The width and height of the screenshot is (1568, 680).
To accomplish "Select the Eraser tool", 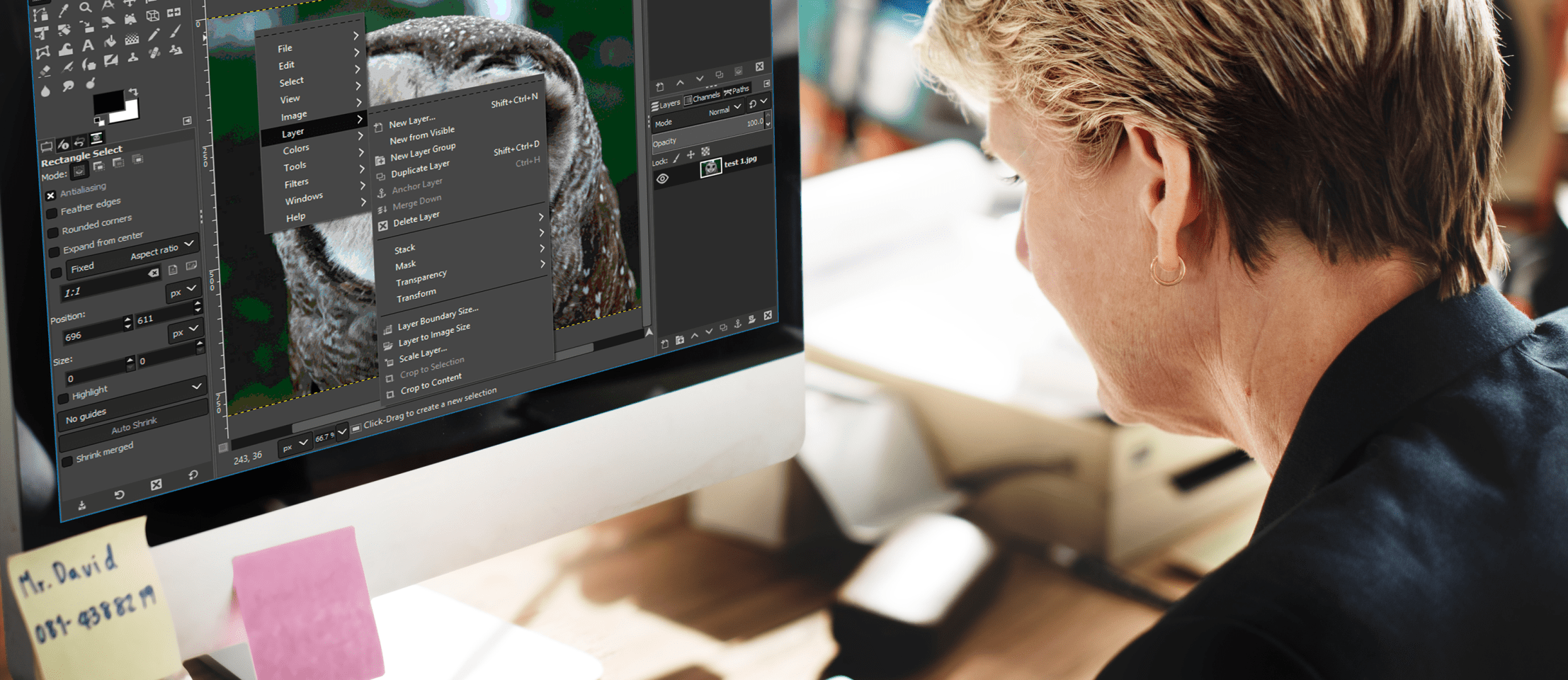I will click(45, 69).
